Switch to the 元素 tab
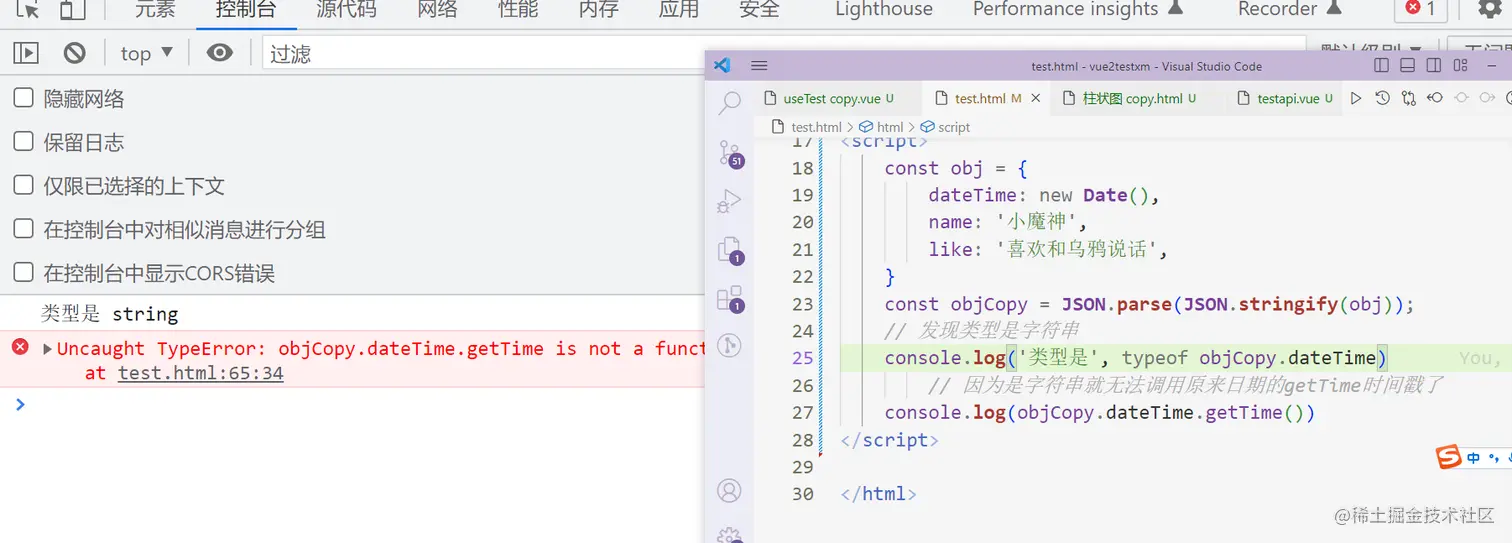The image size is (1512, 543). click(155, 9)
